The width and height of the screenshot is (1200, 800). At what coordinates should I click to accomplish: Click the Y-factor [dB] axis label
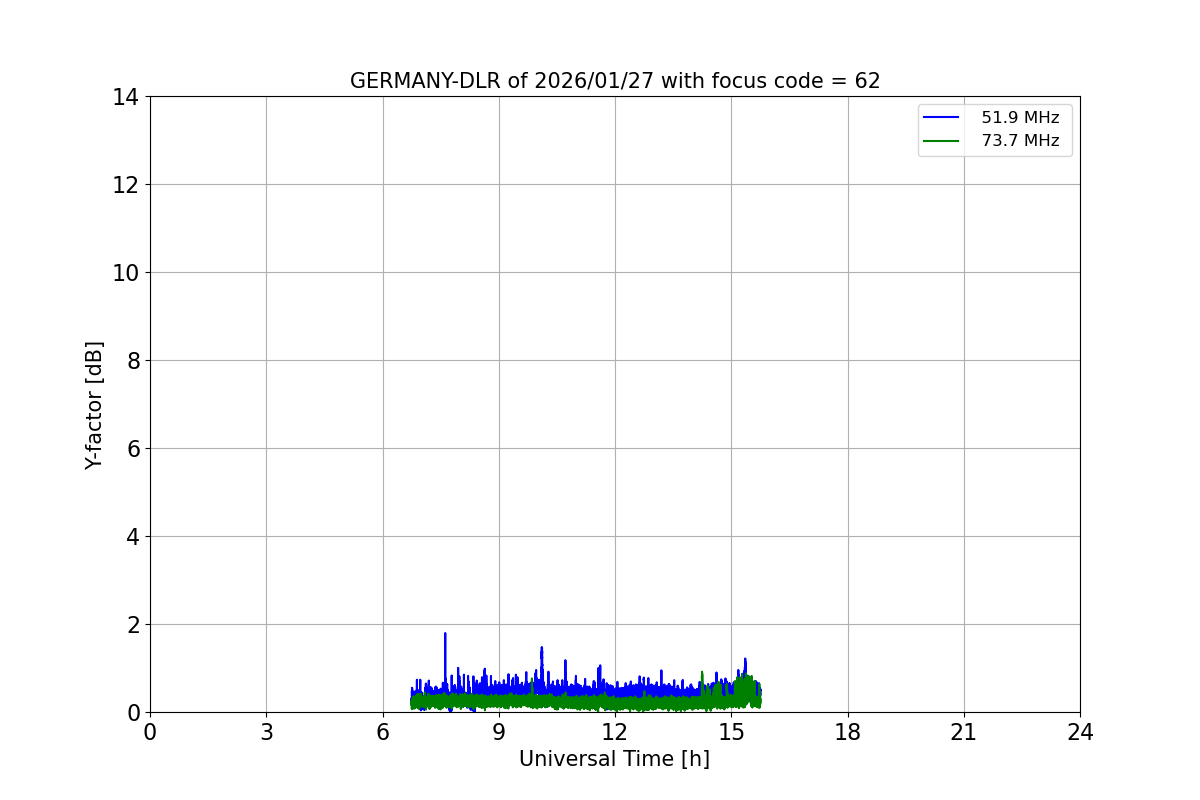pos(94,405)
